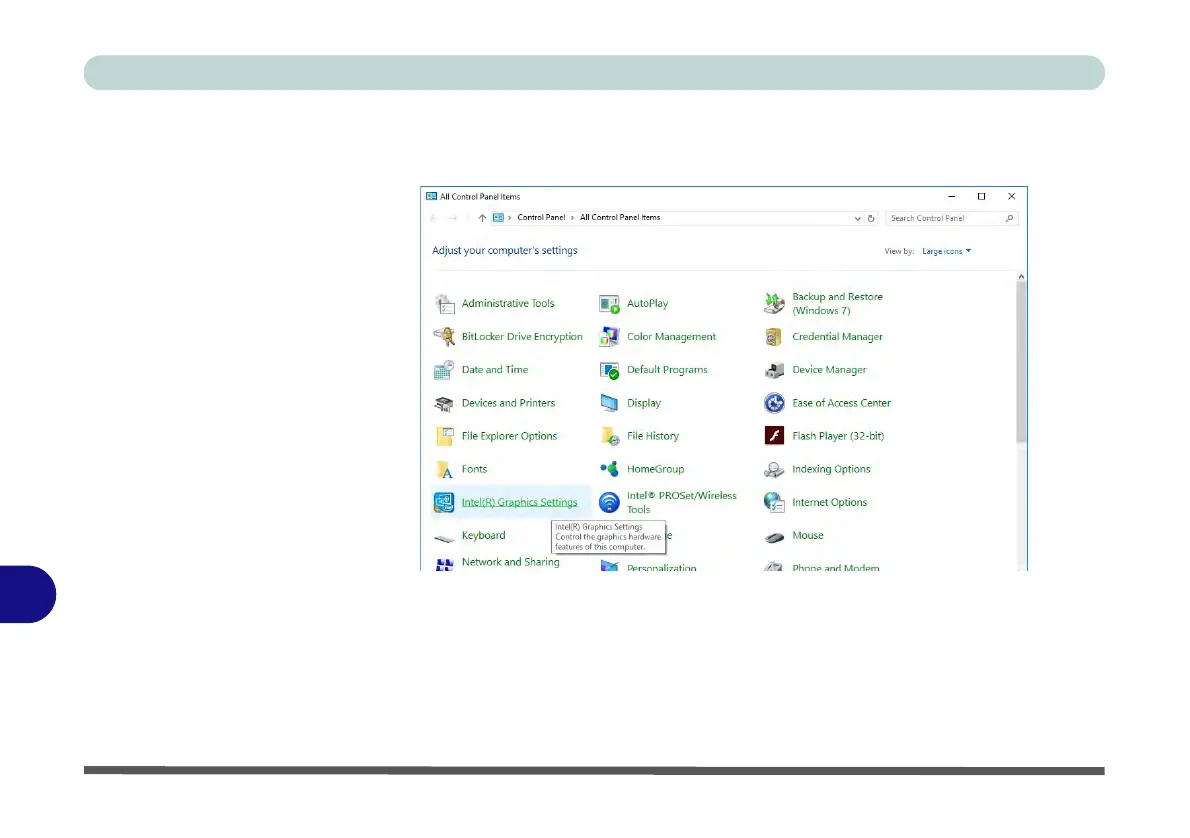Image resolution: width=1190 pixels, height=838 pixels.
Task: Open the Internet Options link
Action: [829, 502]
